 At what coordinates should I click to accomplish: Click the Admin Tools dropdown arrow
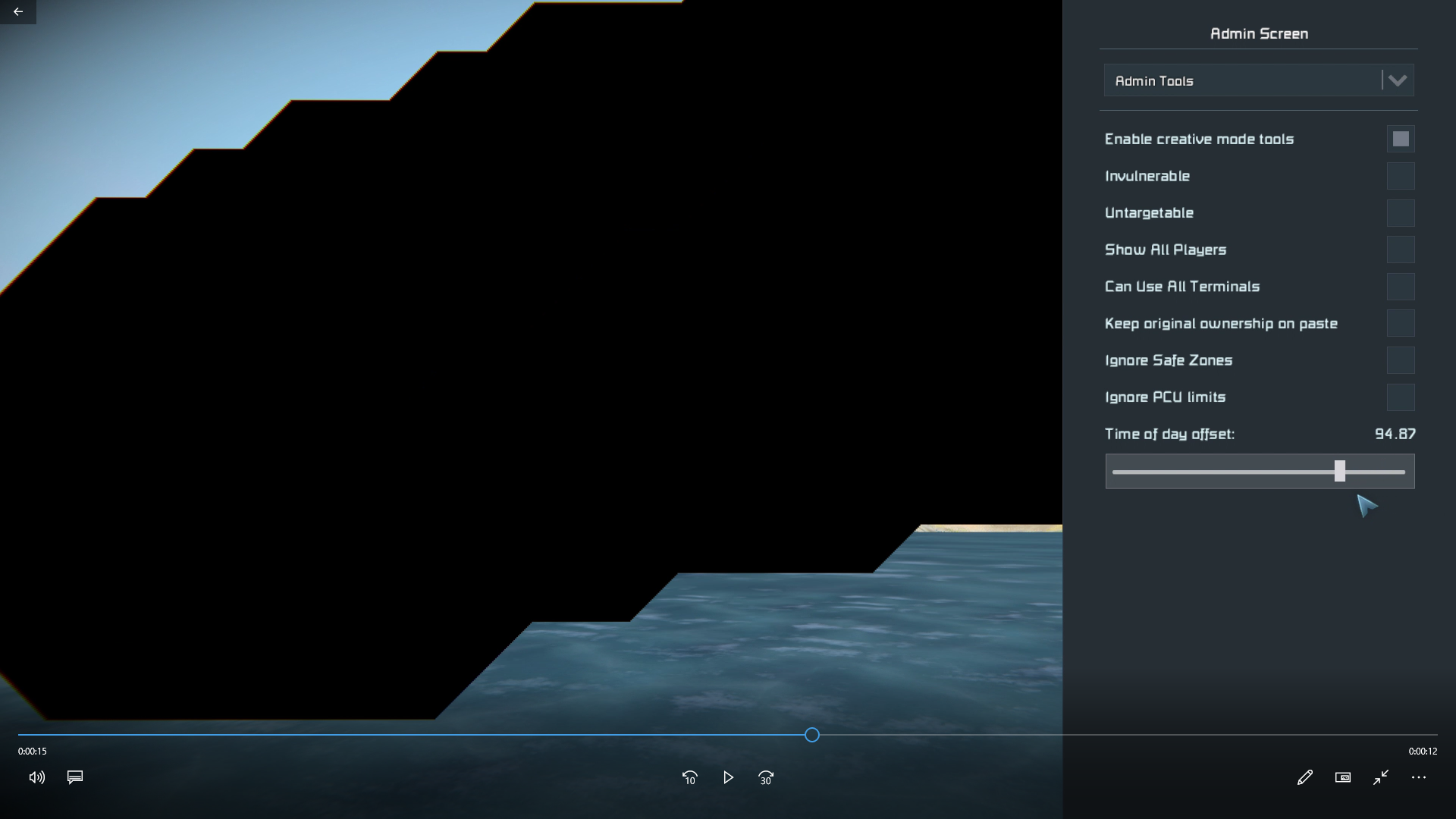pyautogui.click(x=1398, y=80)
